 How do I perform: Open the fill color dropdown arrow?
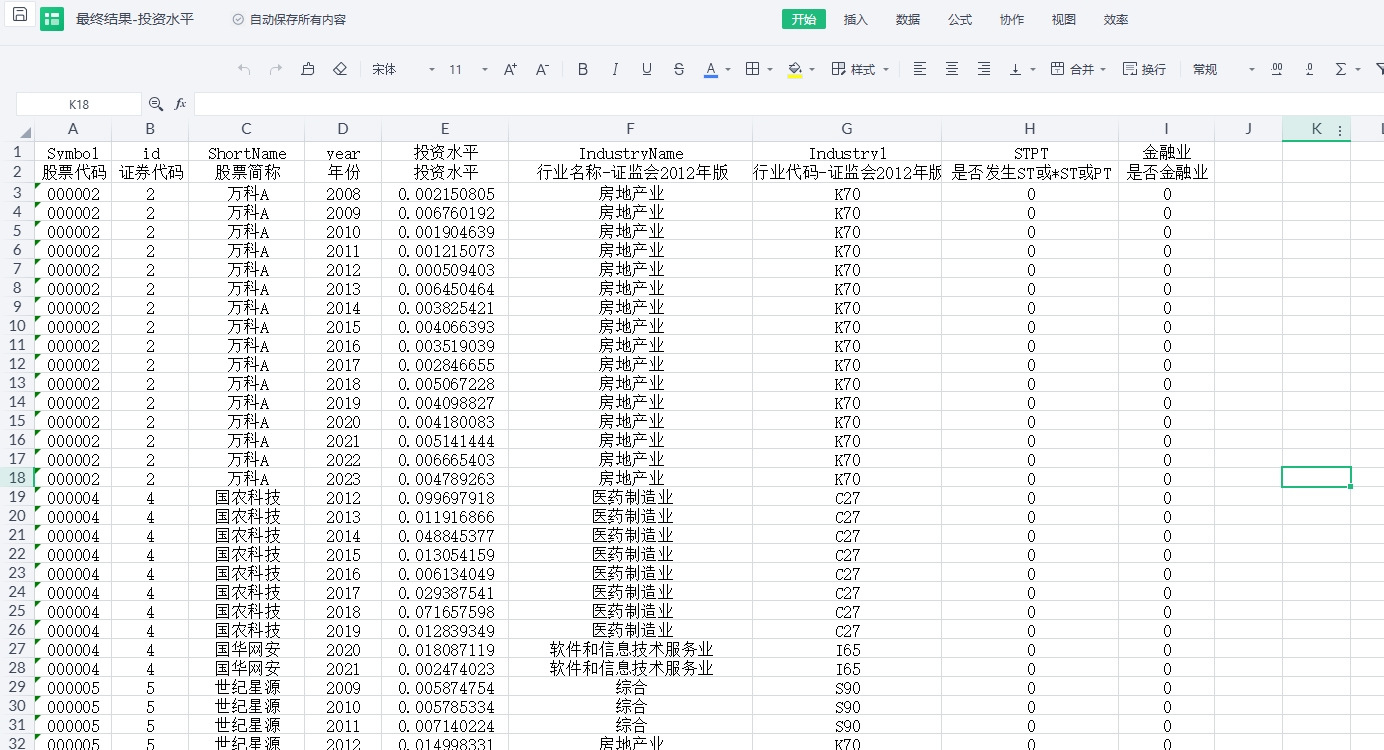click(x=812, y=69)
